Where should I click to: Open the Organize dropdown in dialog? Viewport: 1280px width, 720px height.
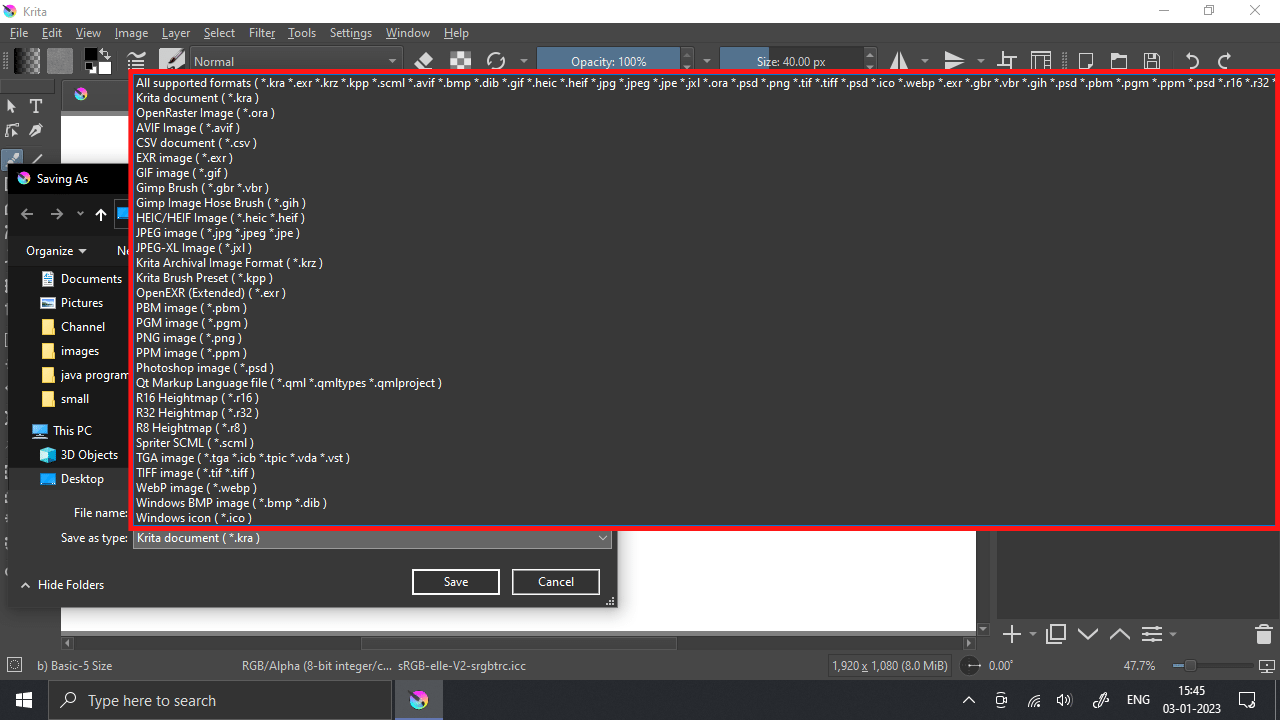(56, 251)
